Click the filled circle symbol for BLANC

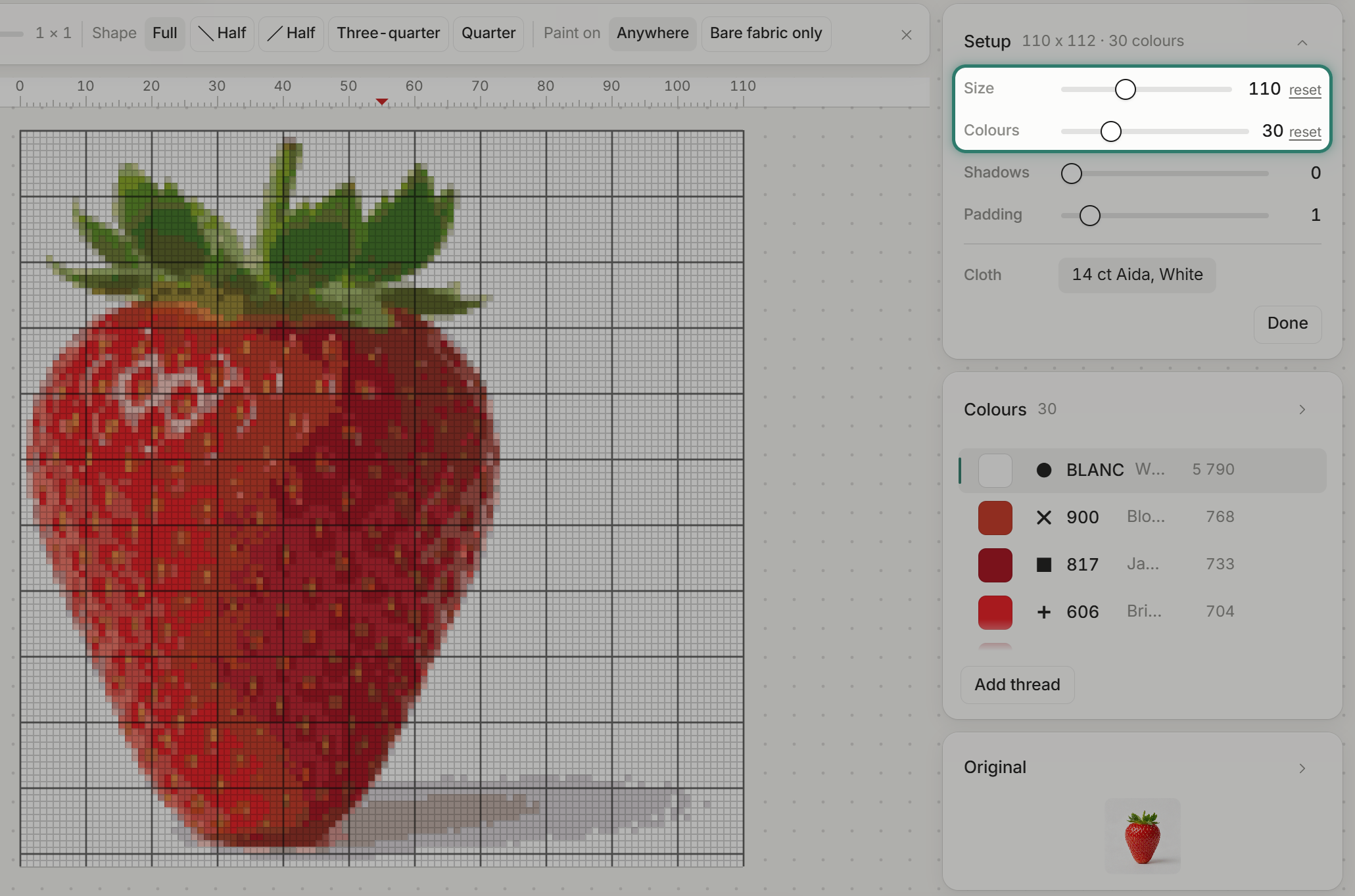tap(1043, 470)
